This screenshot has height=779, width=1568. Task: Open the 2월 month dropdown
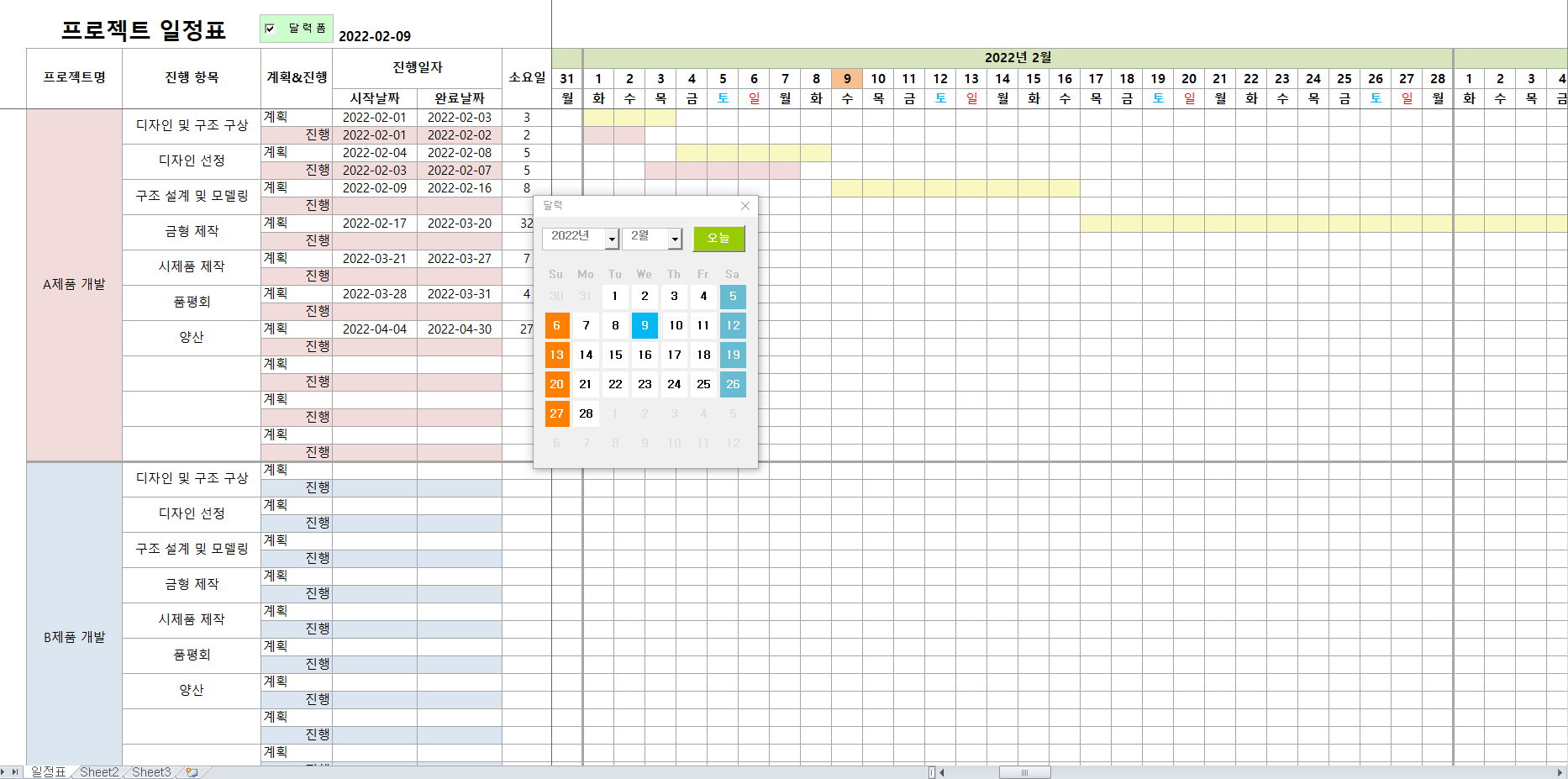coord(674,239)
